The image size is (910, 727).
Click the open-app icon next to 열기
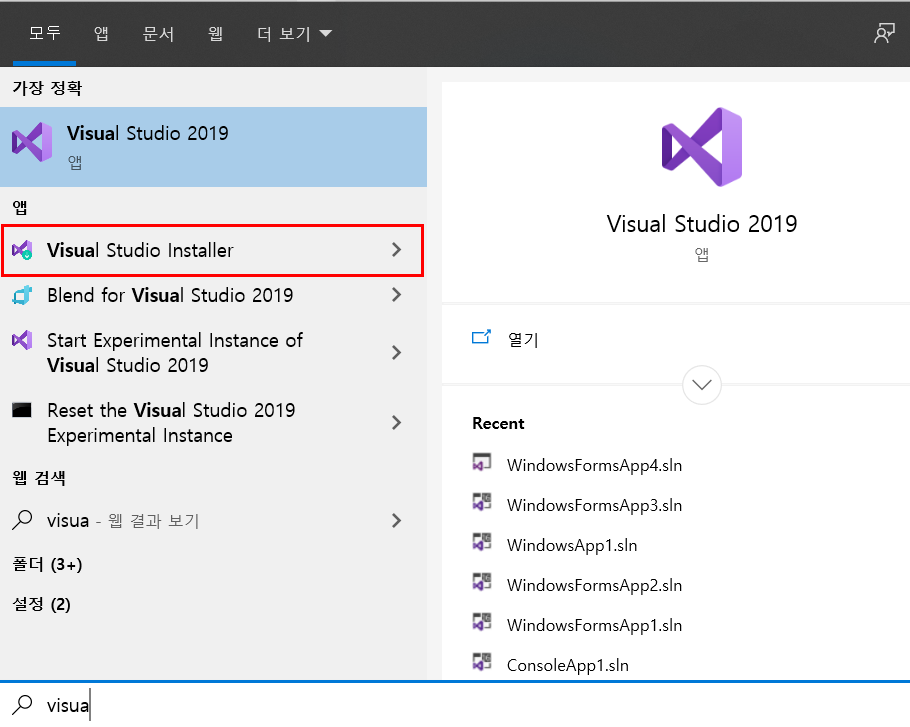pos(481,337)
